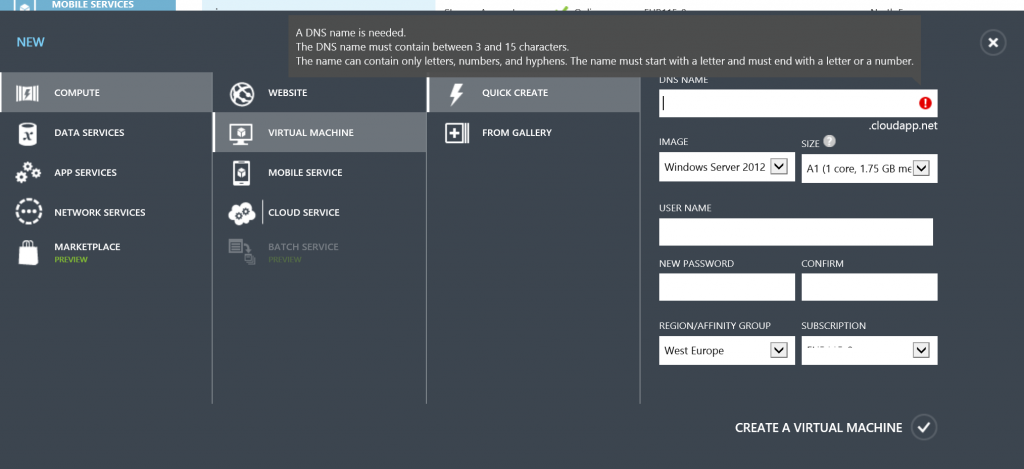Click the Data Services database icon

(x=27, y=133)
